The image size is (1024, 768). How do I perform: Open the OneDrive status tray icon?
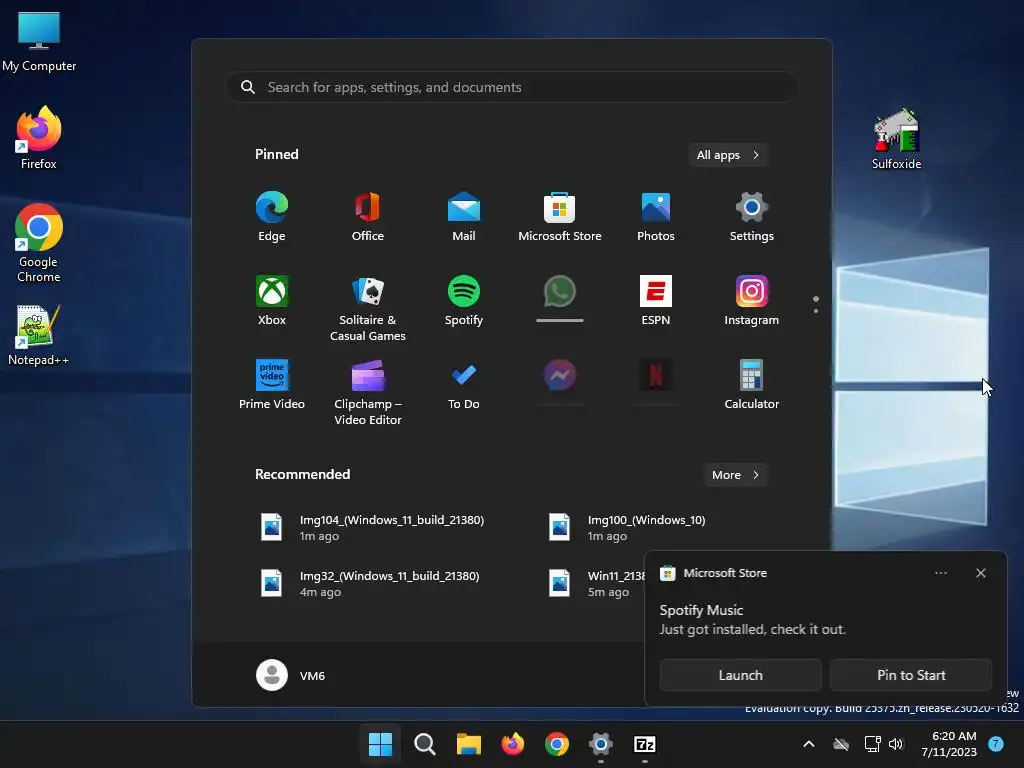[841, 744]
